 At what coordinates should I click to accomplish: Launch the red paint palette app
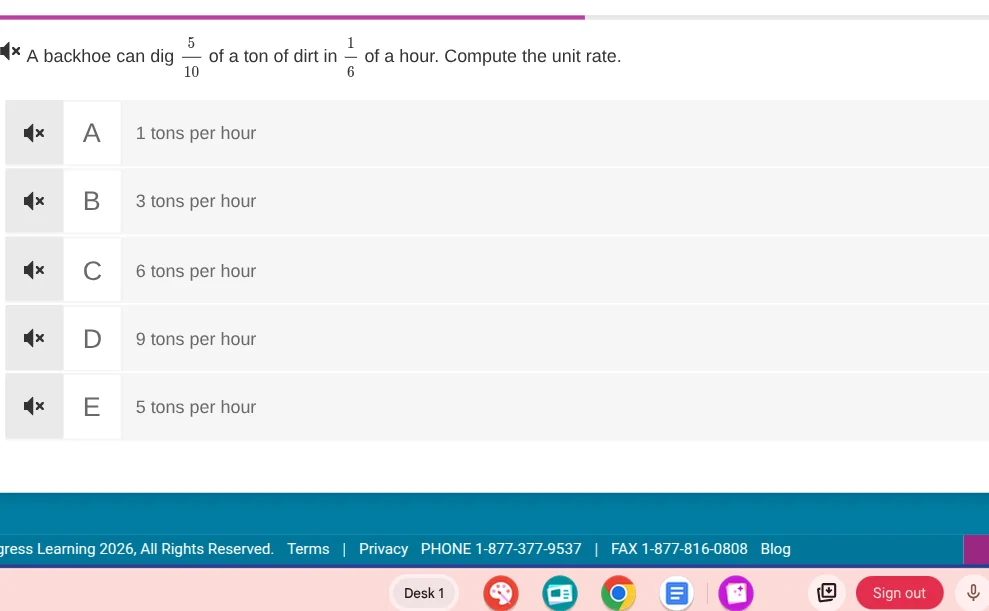501,593
